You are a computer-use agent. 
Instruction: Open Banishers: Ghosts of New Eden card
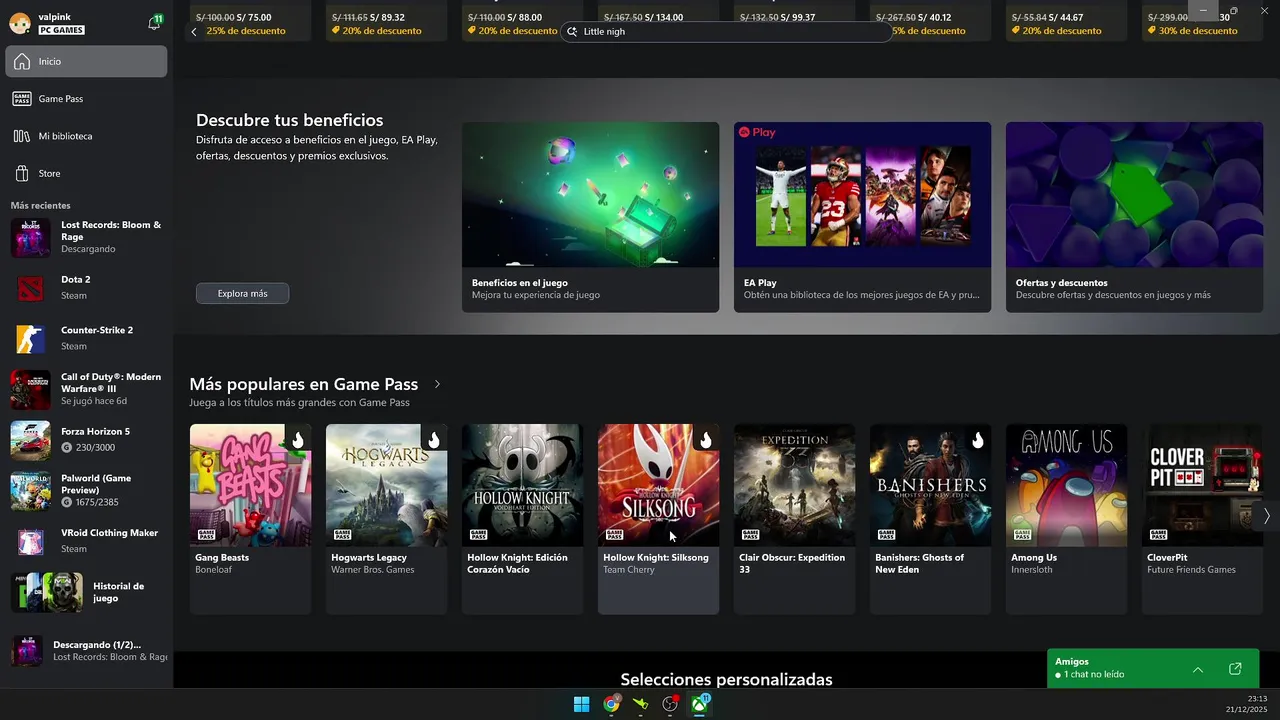[x=930, y=519]
